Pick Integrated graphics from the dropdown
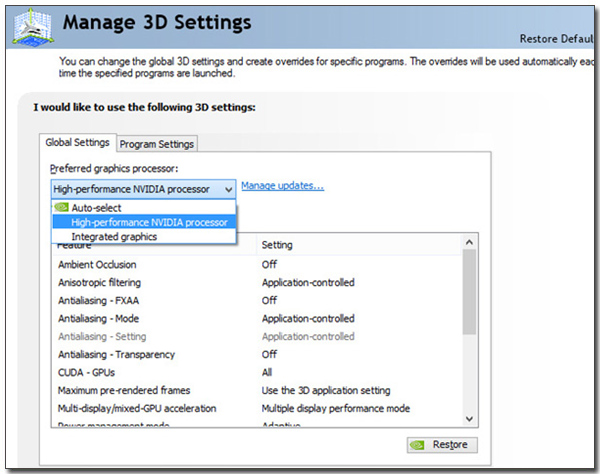Image resolution: width=600 pixels, height=474 pixels. 143,236
